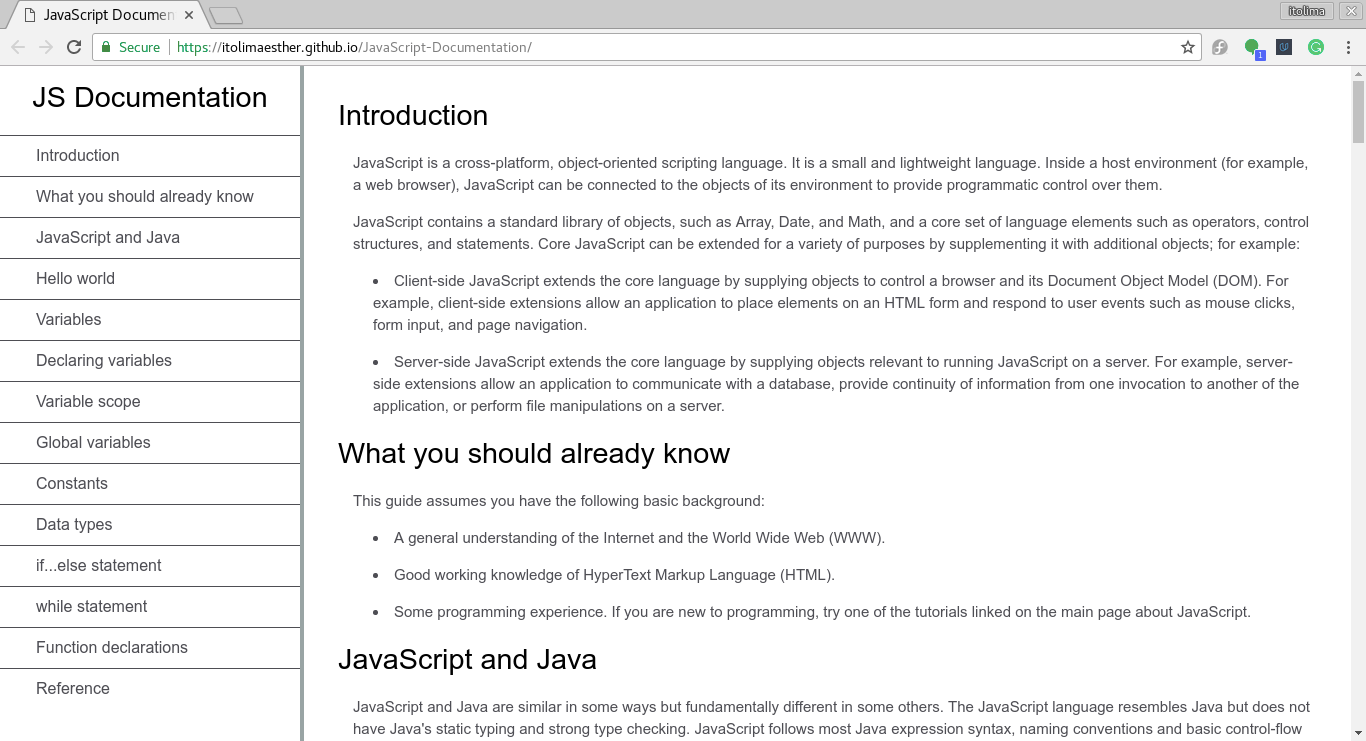Screen dimensions: 1366x741
Task: Click the gray circular extension icon
Action: click(x=1220, y=47)
